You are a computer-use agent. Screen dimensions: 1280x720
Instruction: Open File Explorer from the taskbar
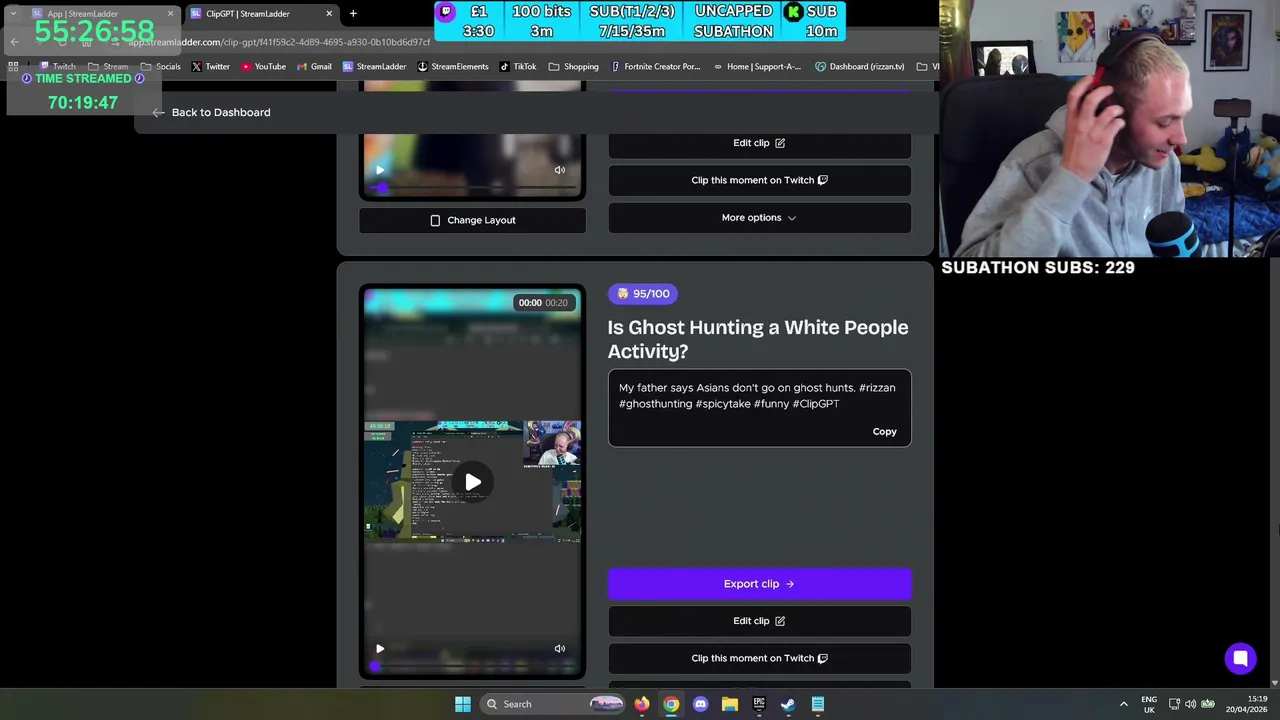click(730, 704)
